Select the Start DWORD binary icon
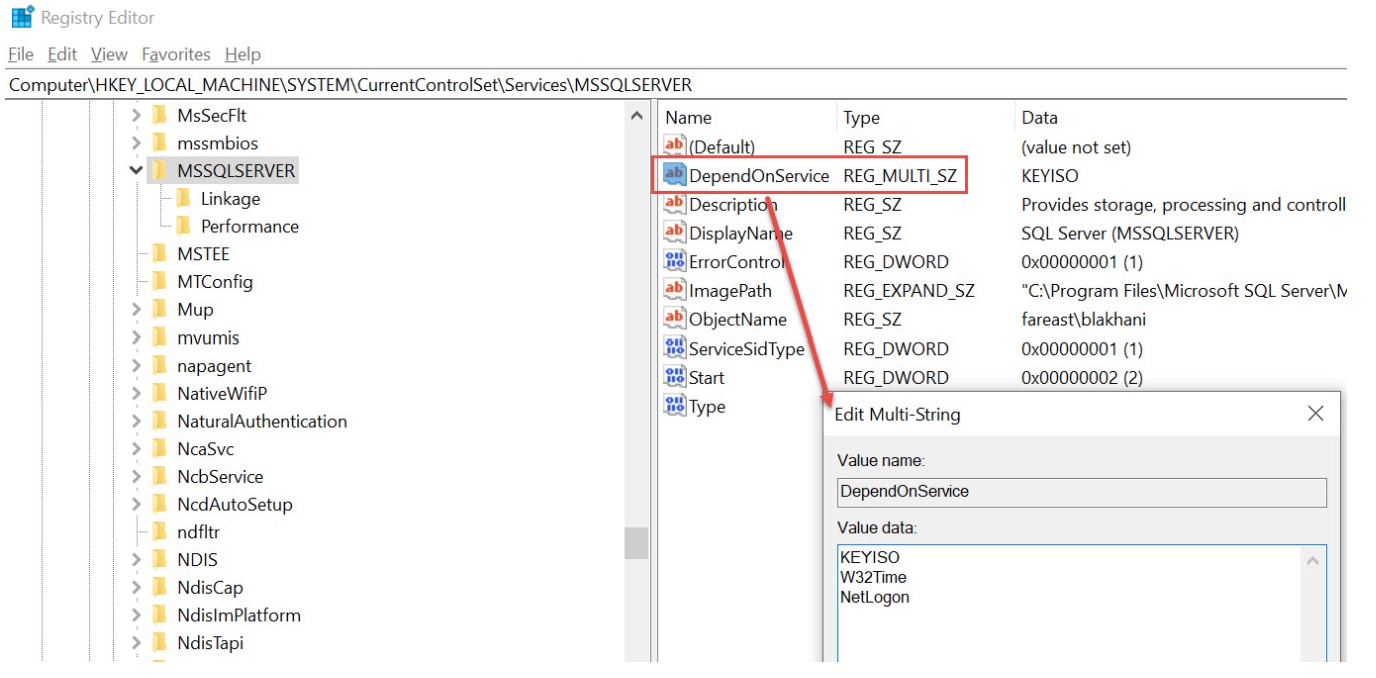The width and height of the screenshot is (1376, 678). (675, 378)
